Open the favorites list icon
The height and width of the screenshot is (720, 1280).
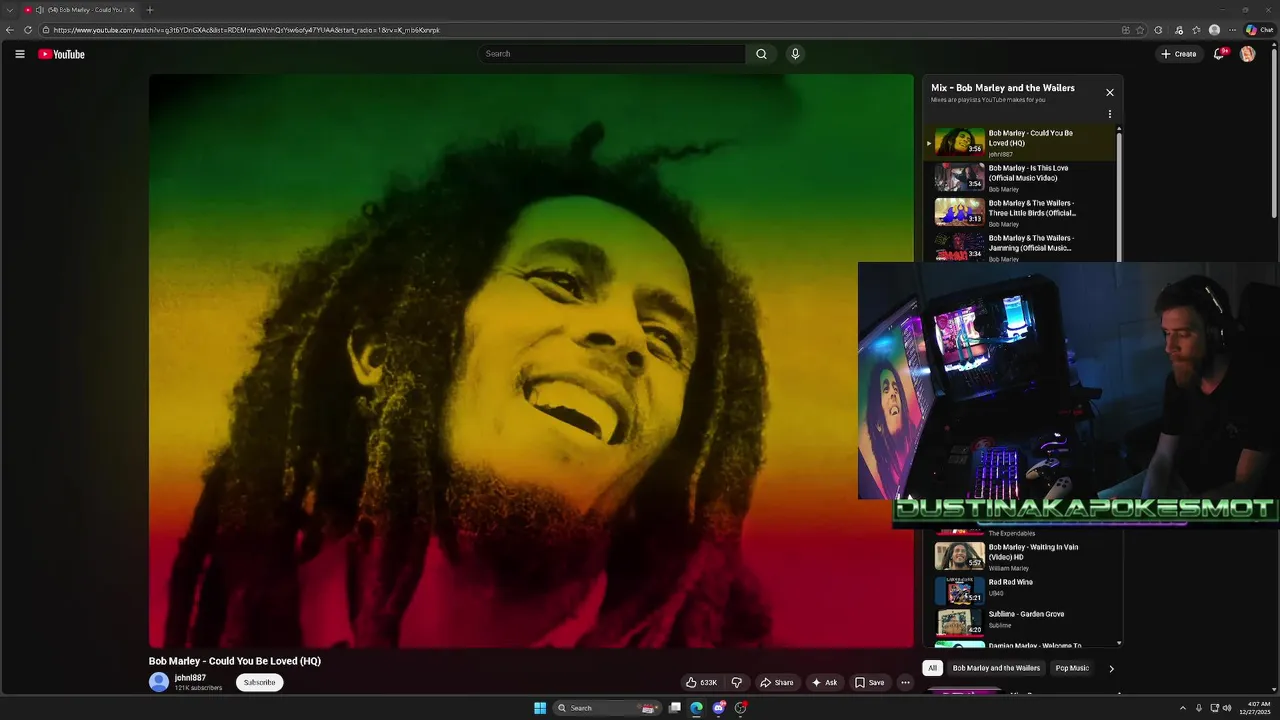coord(1196,30)
